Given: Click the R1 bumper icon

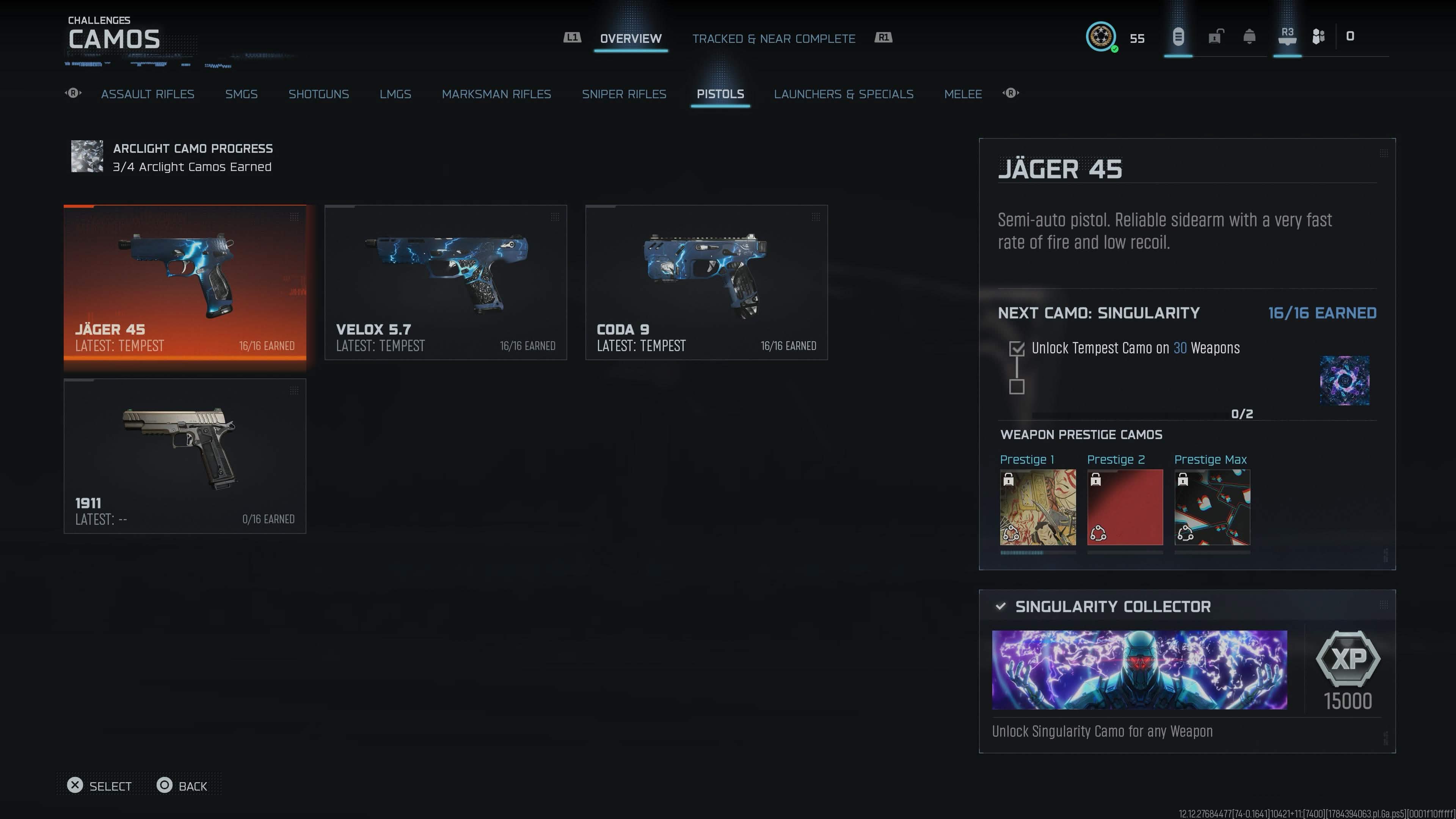Looking at the screenshot, I should click(x=883, y=37).
